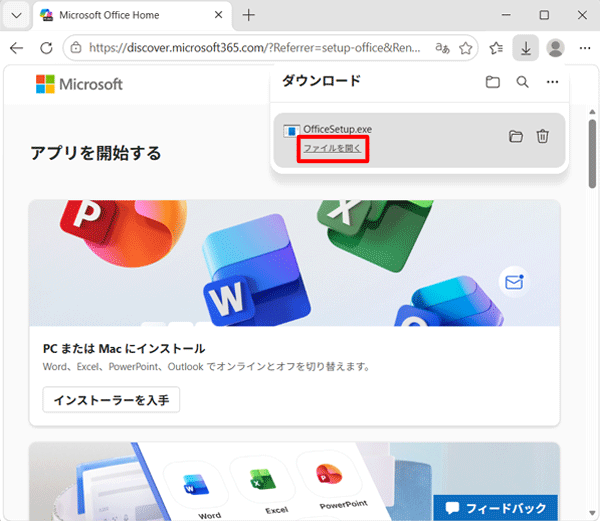
Task: Maximize the browser window
Action: click(544, 15)
